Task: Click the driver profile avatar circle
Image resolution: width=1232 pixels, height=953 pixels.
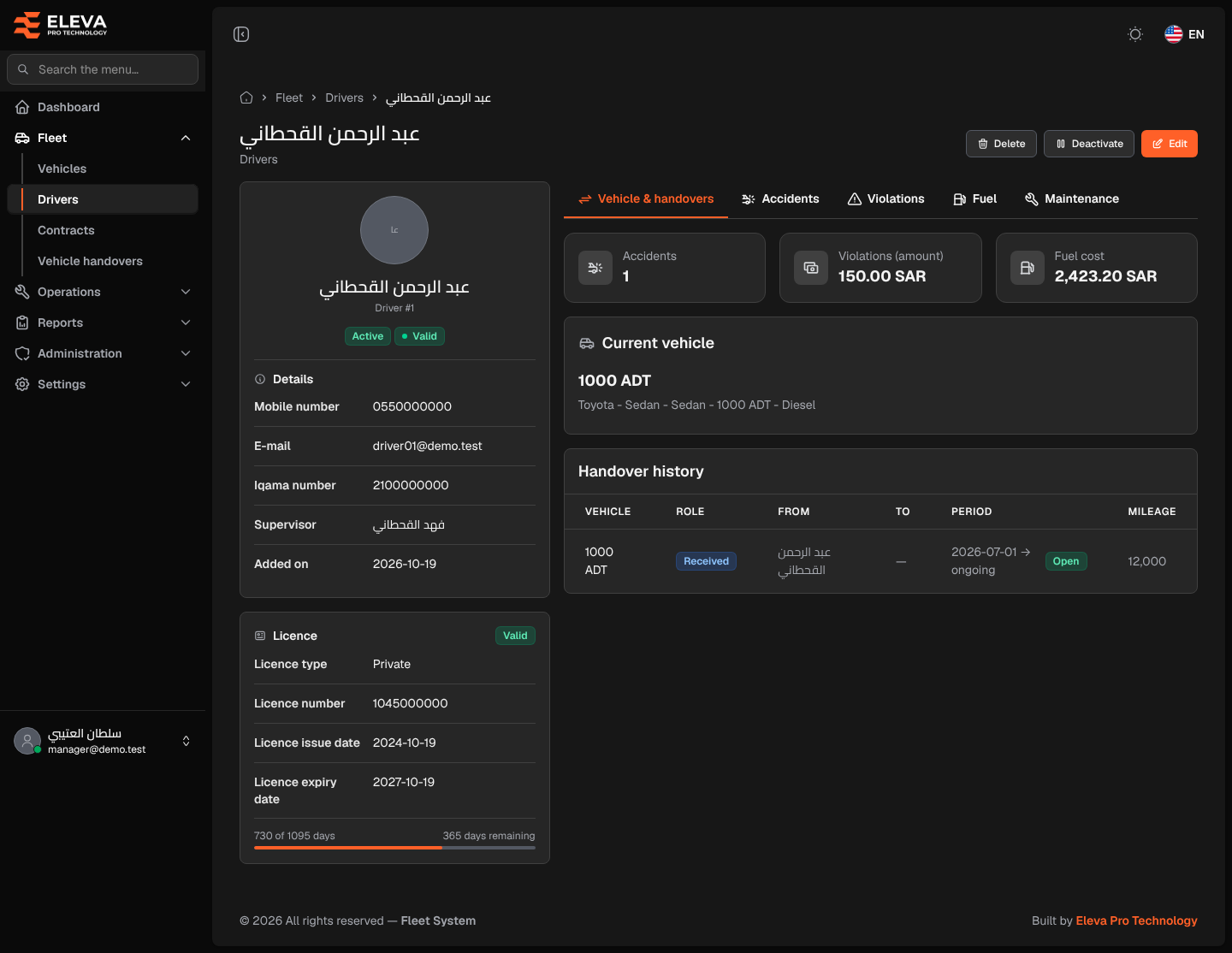Action: tap(394, 230)
